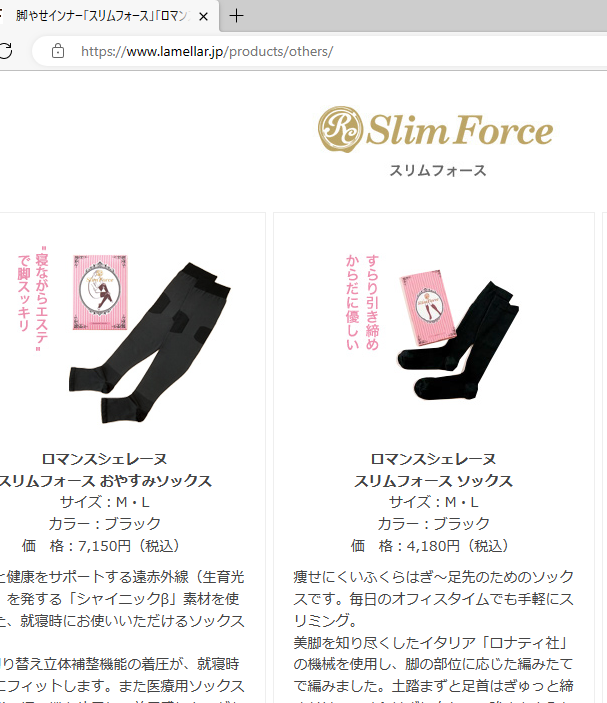Select the 脚やせインナー「スリムフォース」 tab

point(102,16)
